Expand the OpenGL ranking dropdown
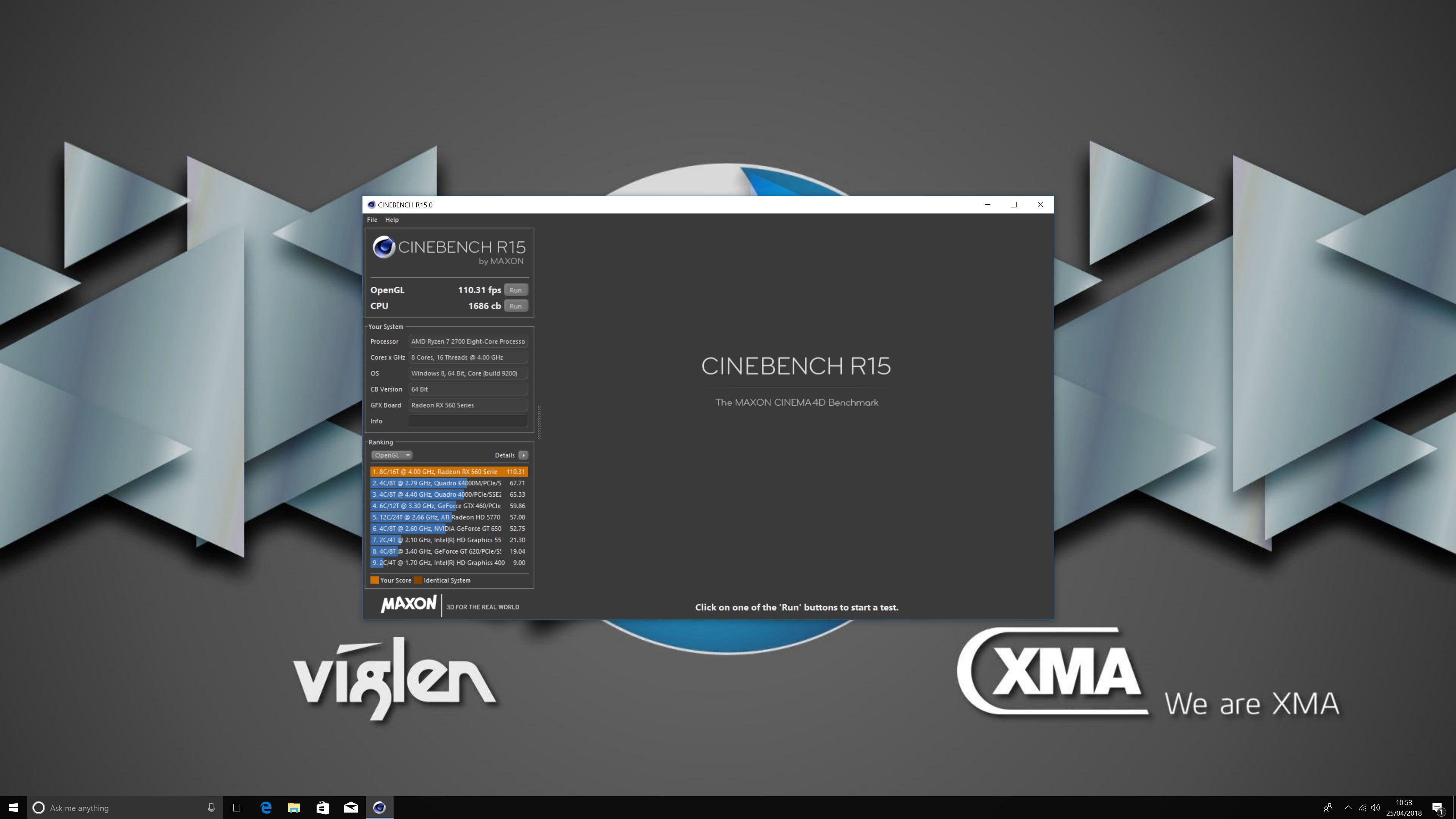Screen dimensions: 1456x819 (x=391, y=455)
